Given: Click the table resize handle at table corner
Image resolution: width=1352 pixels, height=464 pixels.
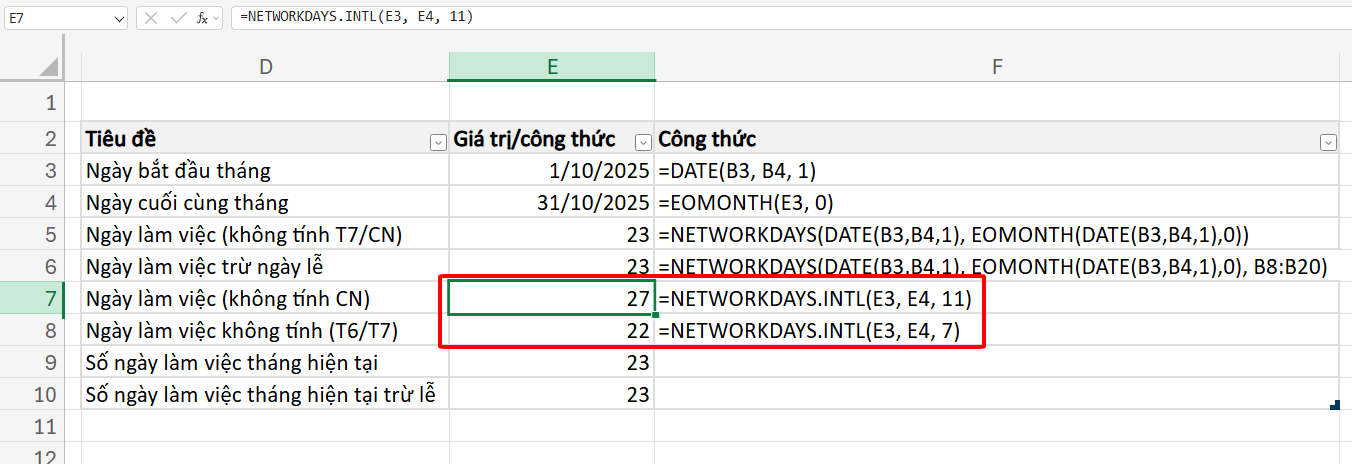Looking at the screenshot, I should pos(1335,405).
